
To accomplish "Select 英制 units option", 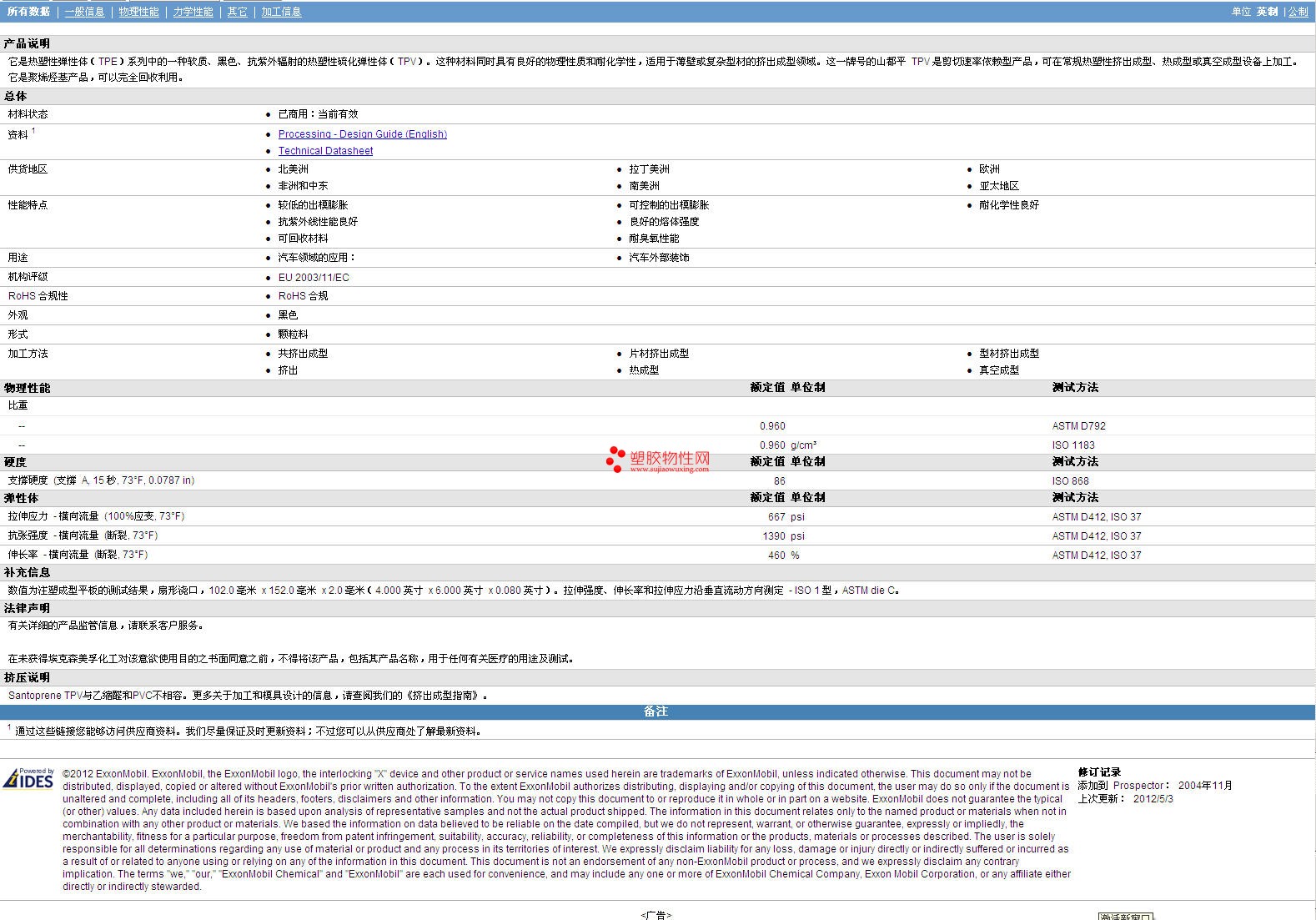I will point(1267,12).
